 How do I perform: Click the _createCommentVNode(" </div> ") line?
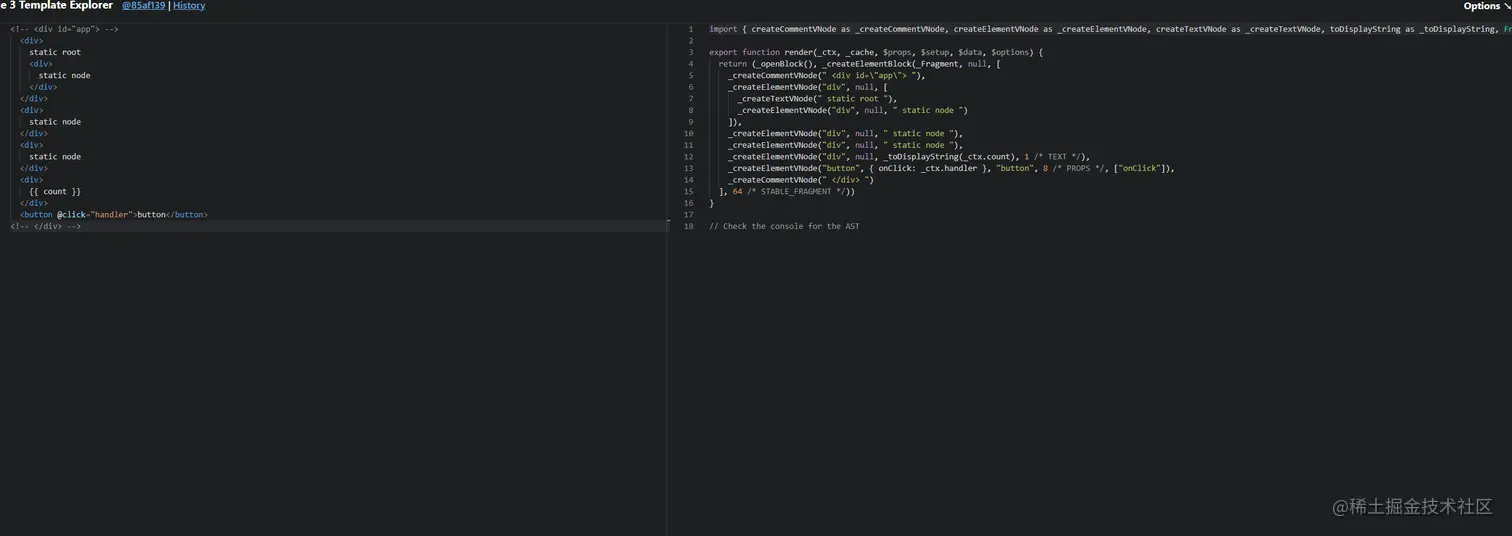click(x=800, y=180)
